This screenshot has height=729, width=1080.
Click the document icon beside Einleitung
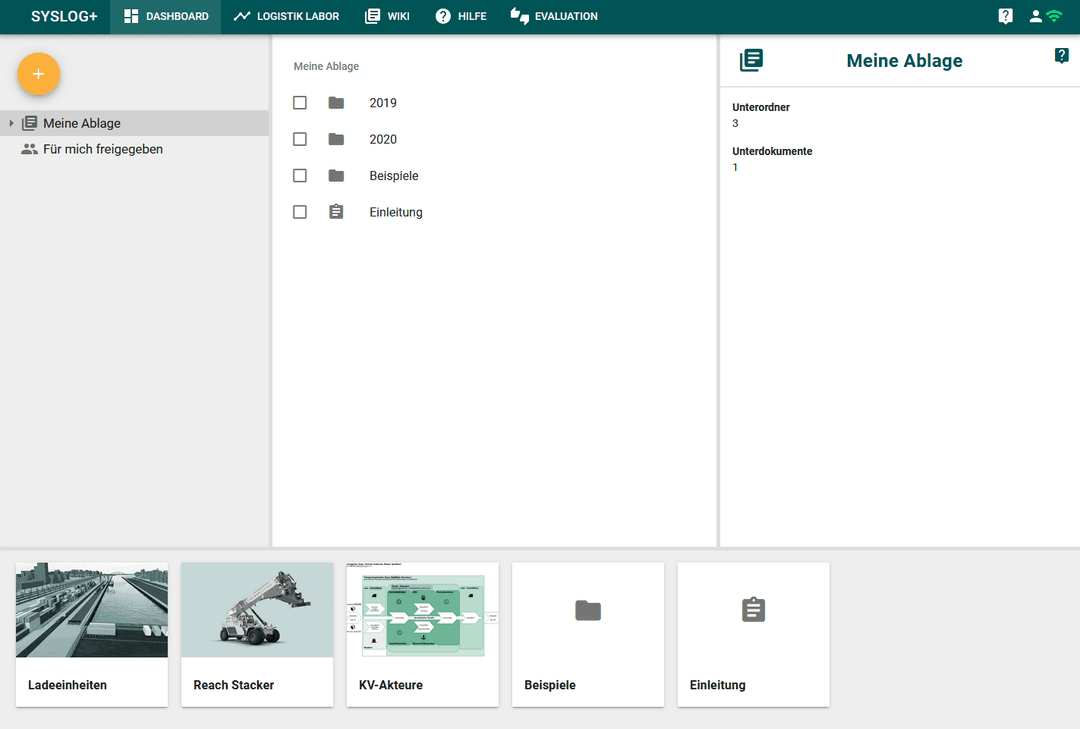[335, 211]
